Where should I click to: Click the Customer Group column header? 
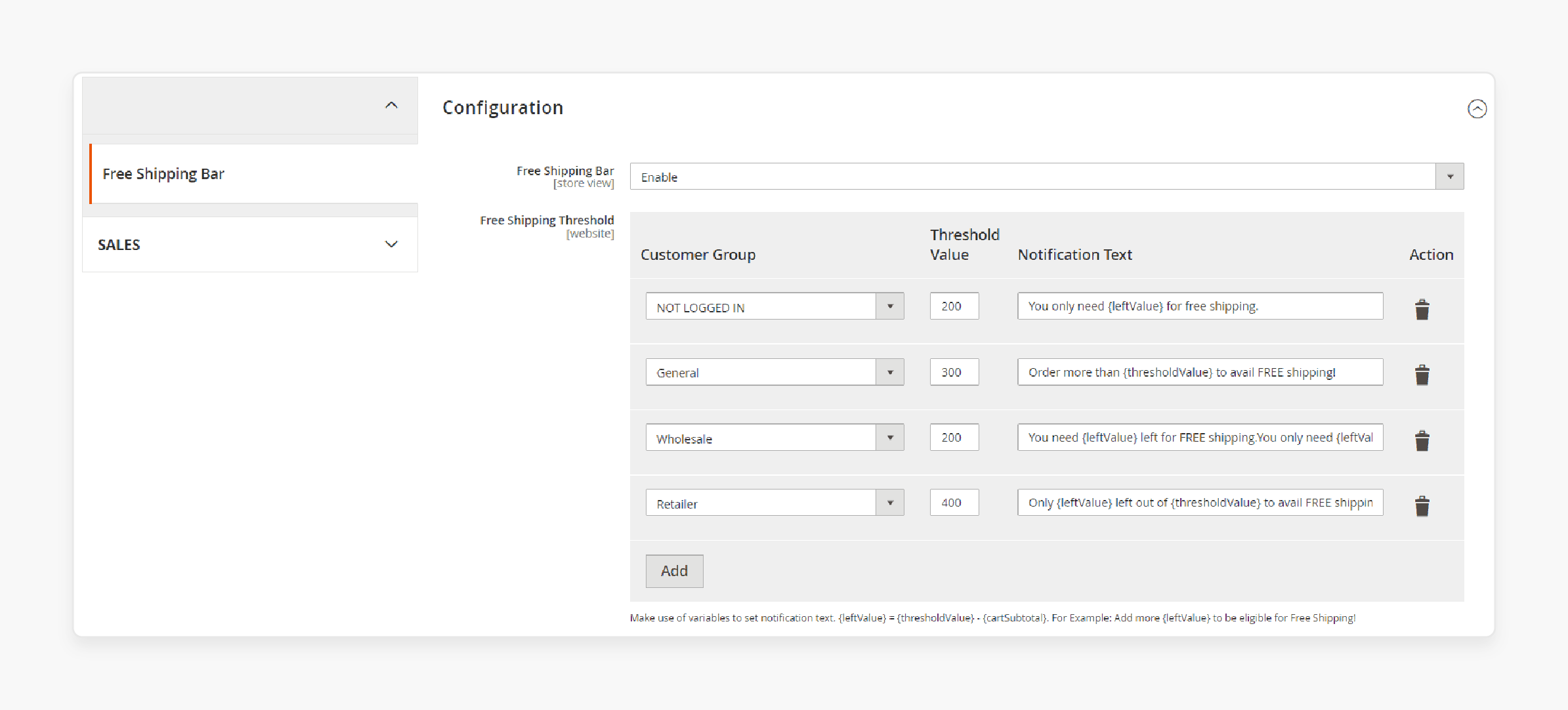pyautogui.click(x=698, y=255)
